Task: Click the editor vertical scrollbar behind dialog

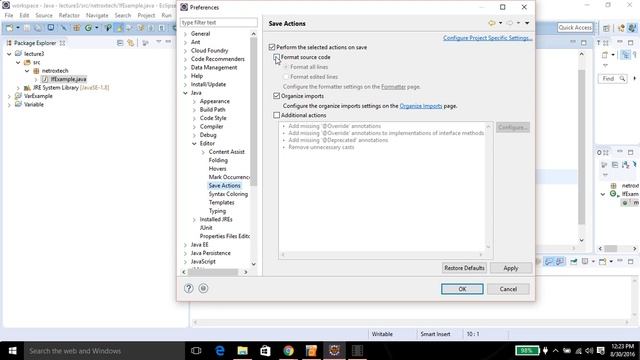Action: [x=582, y=147]
